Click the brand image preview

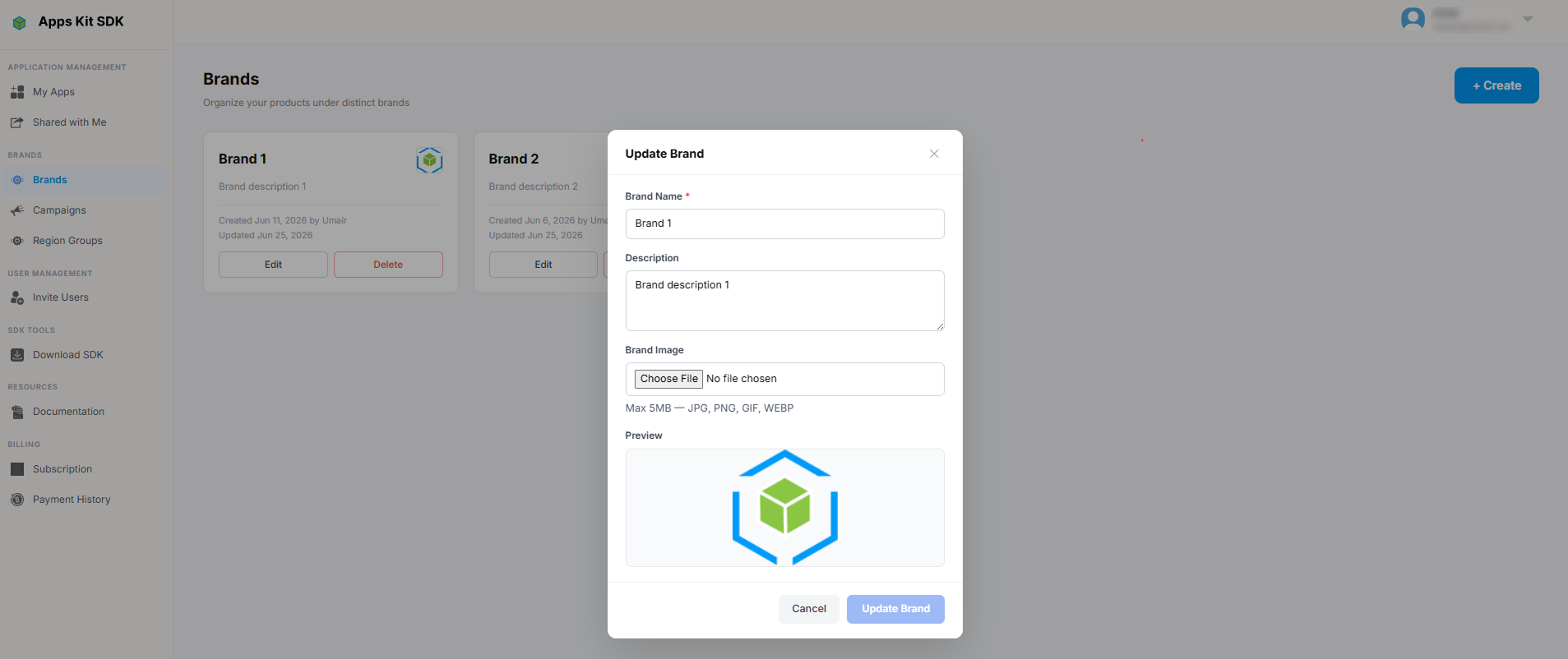pyautogui.click(x=784, y=508)
